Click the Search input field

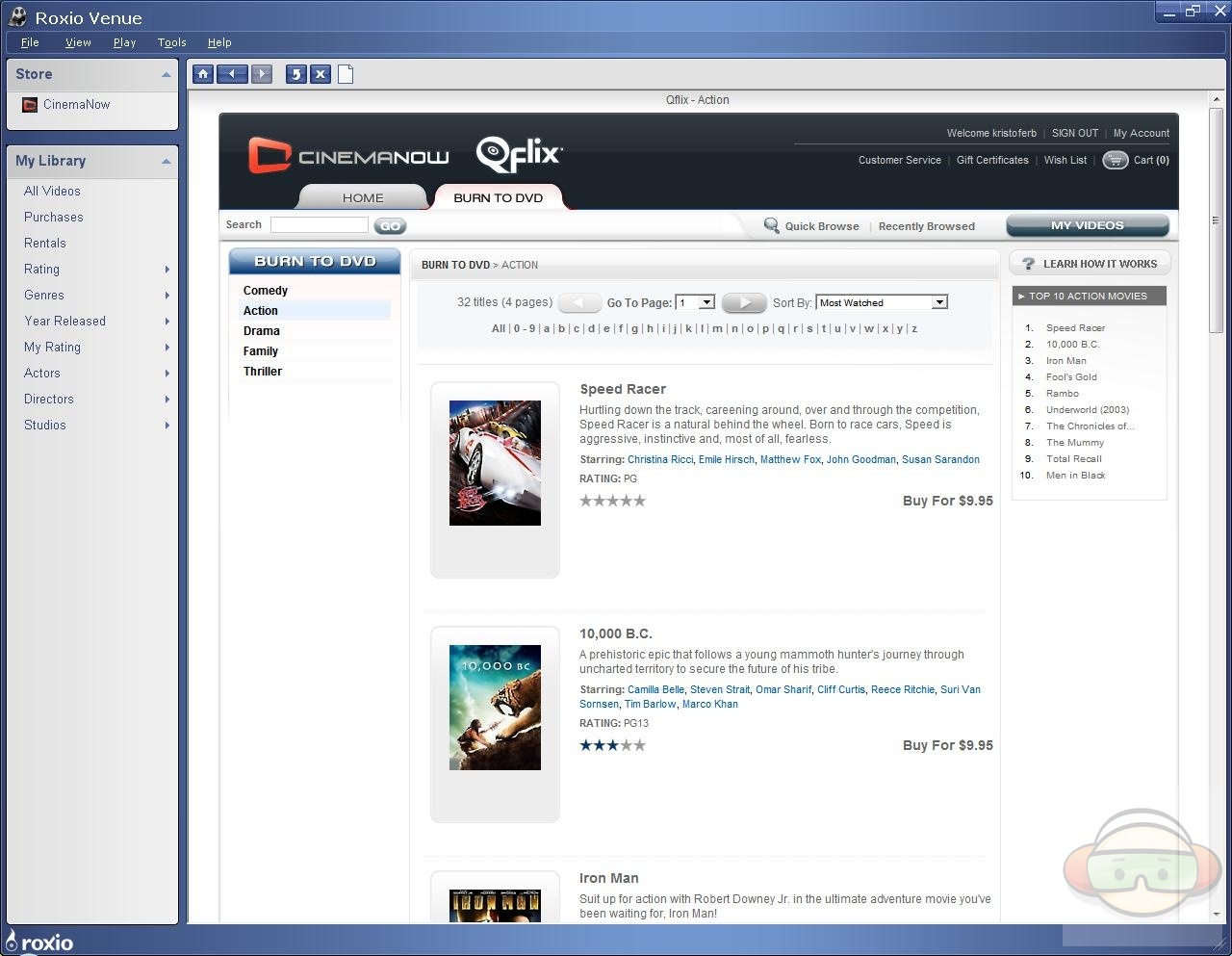(x=319, y=225)
